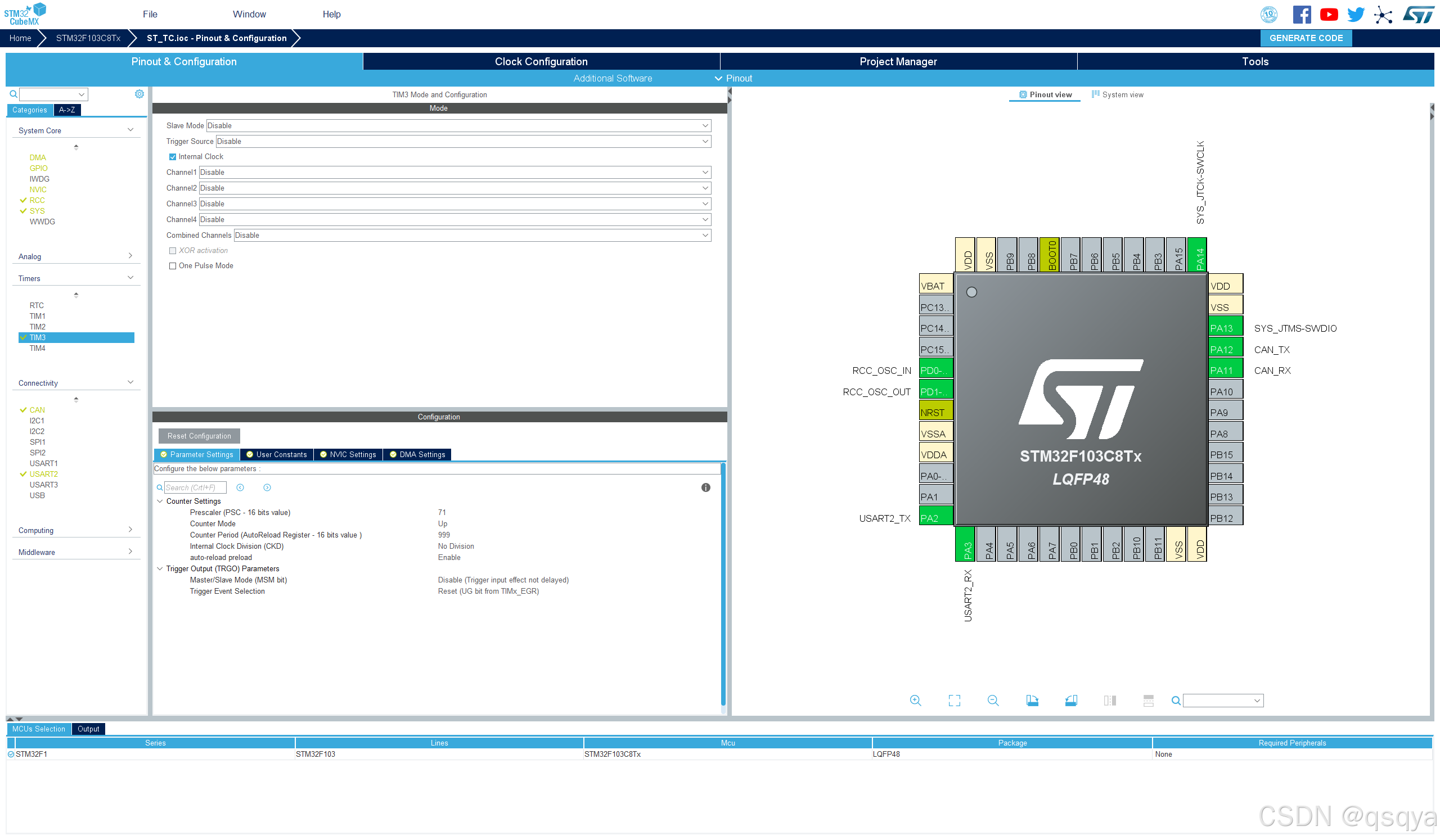Click the zoom out magnifier icon
The height and width of the screenshot is (840, 1440).
[x=993, y=701]
